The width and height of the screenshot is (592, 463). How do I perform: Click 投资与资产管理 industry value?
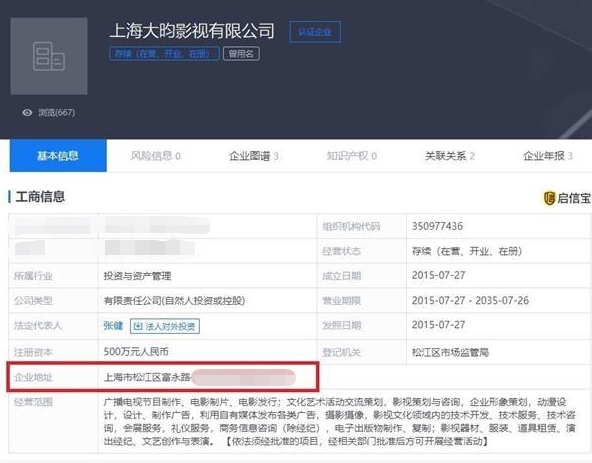137,276
